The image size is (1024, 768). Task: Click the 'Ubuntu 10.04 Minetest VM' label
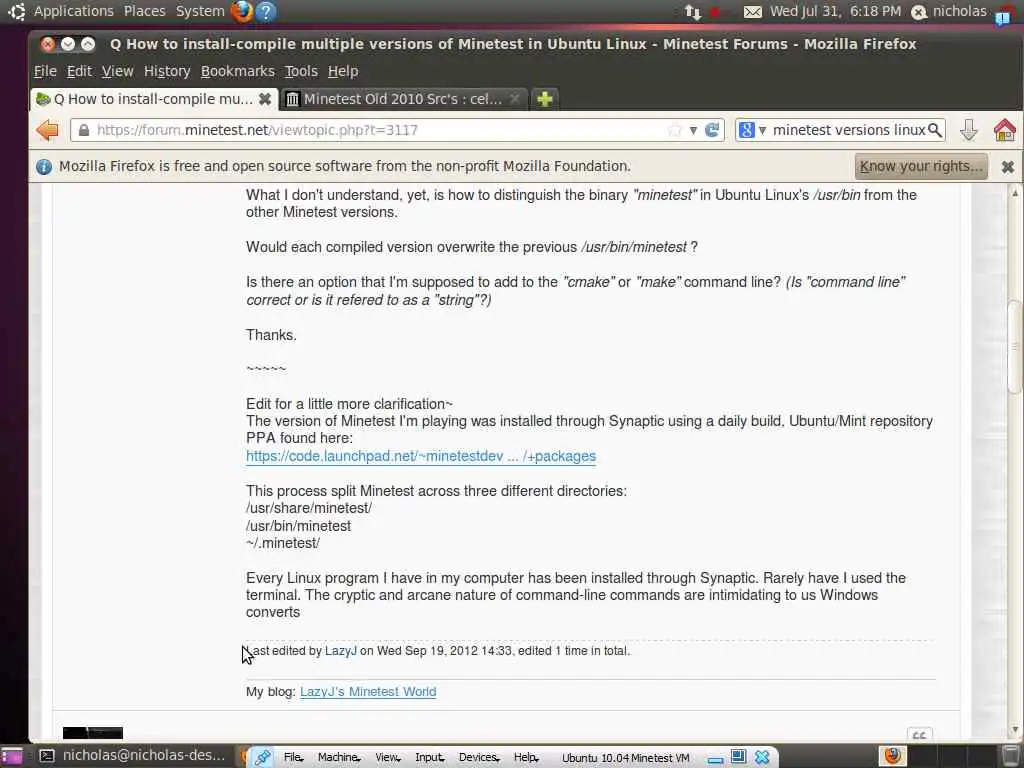click(626, 758)
